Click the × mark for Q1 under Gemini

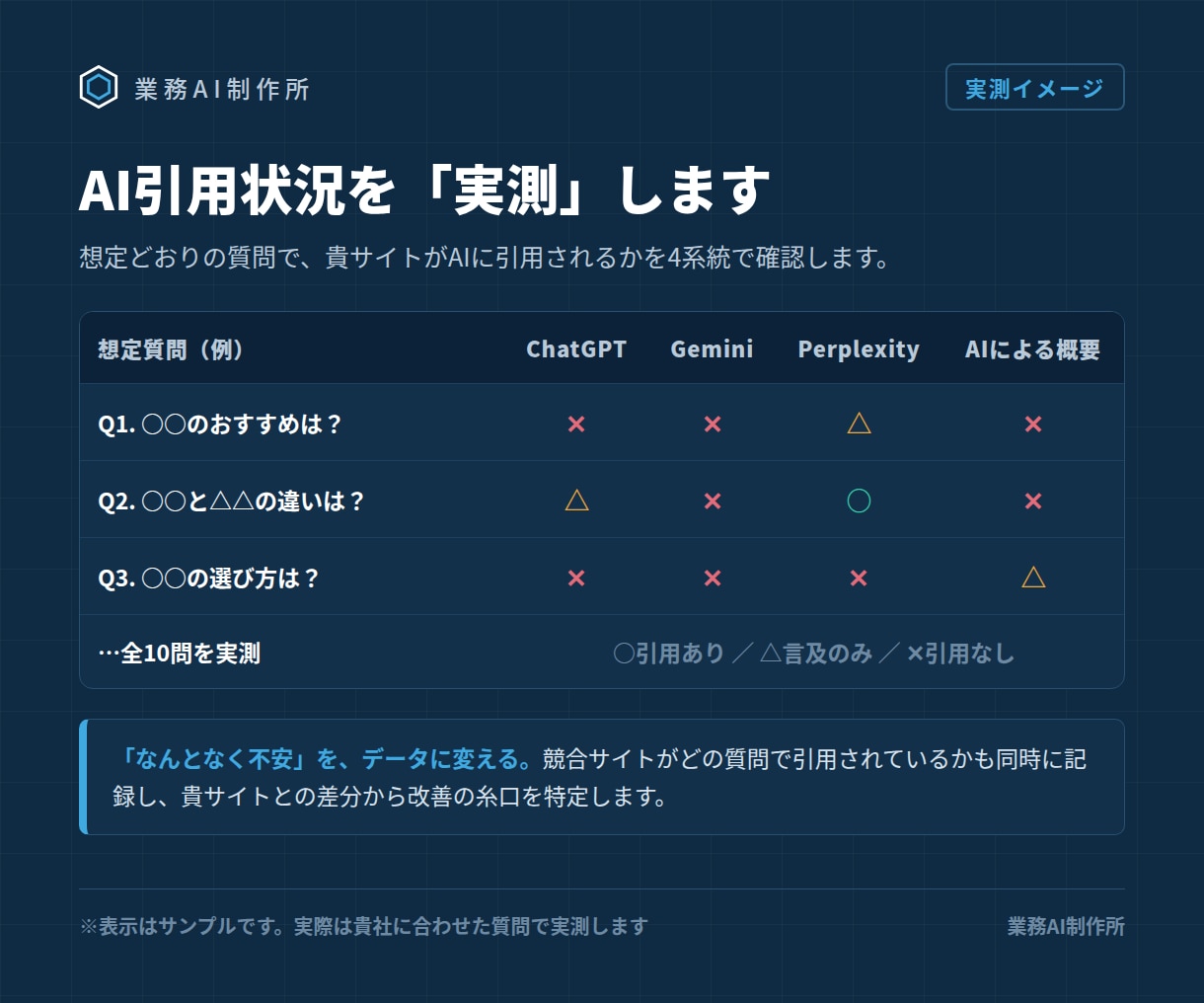click(713, 424)
